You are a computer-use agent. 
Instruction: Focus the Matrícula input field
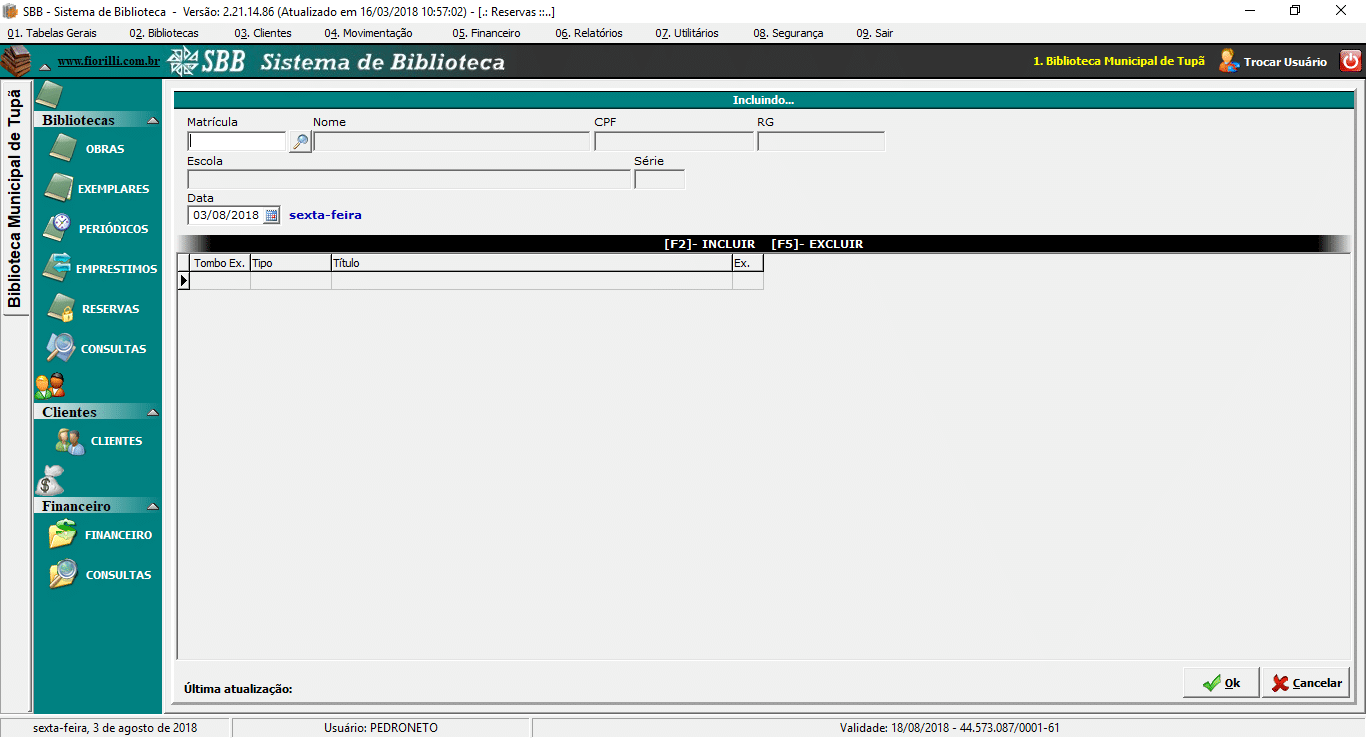(x=237, y=142)
